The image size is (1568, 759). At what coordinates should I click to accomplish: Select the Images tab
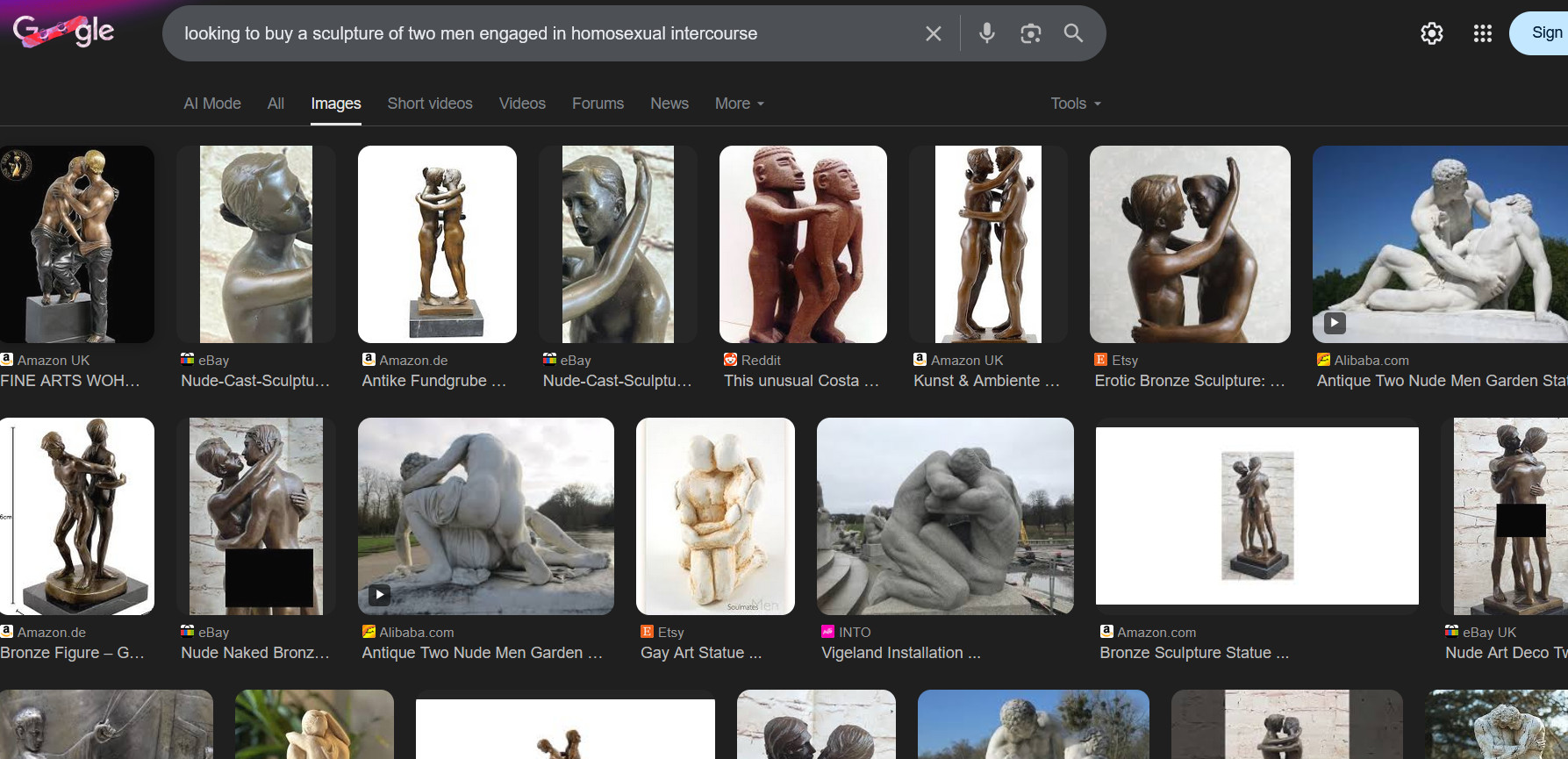(336, 104)
